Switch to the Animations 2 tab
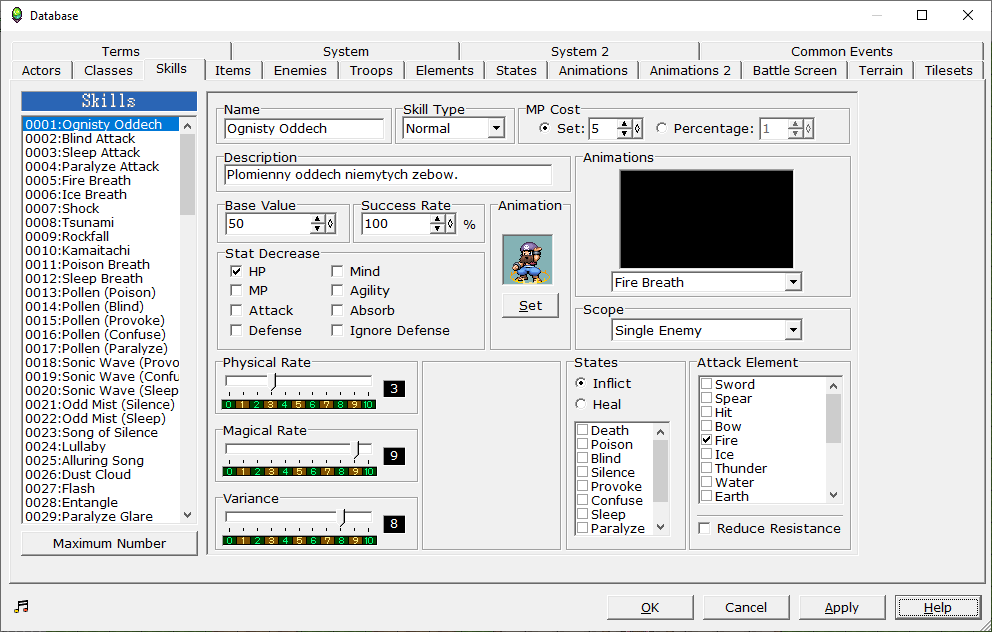 (x=690, y=70)
